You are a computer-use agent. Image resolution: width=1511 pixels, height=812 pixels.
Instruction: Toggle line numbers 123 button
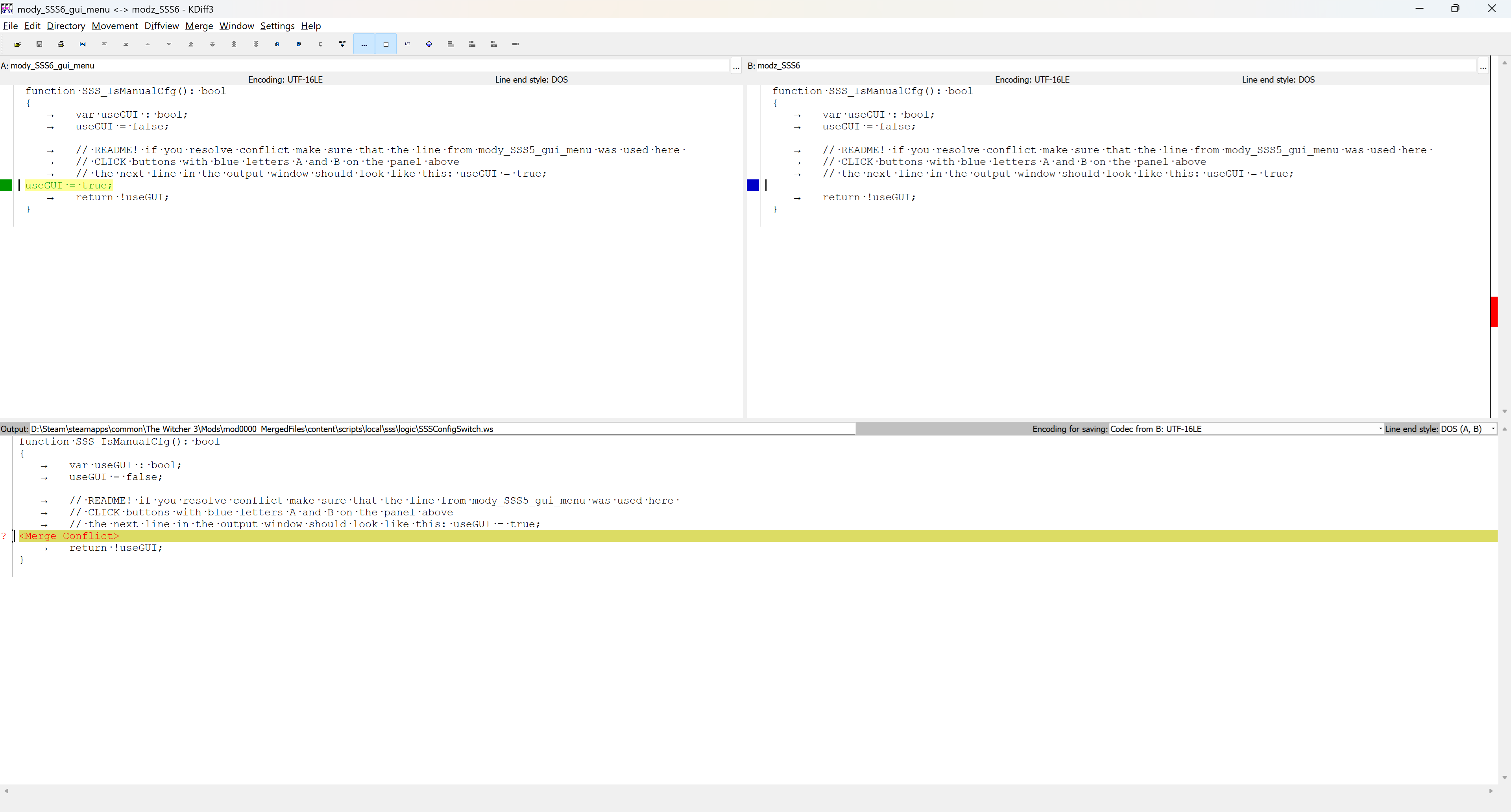[407, 44]
